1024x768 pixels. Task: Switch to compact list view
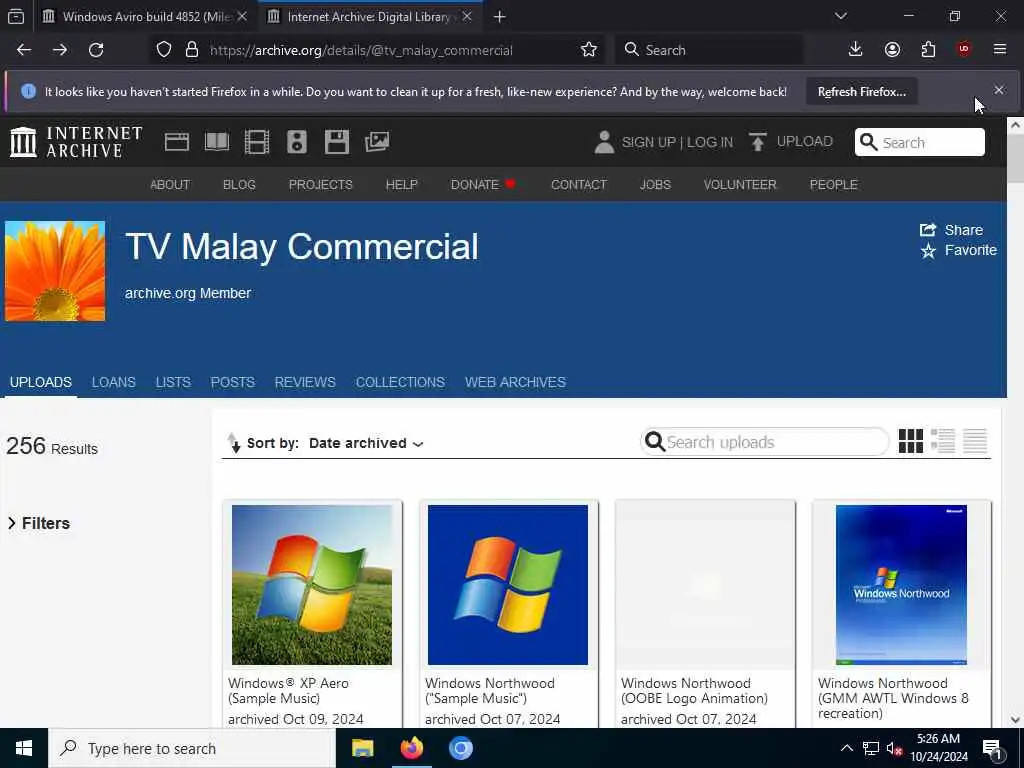pyautogui.click(x=975, y=441)
